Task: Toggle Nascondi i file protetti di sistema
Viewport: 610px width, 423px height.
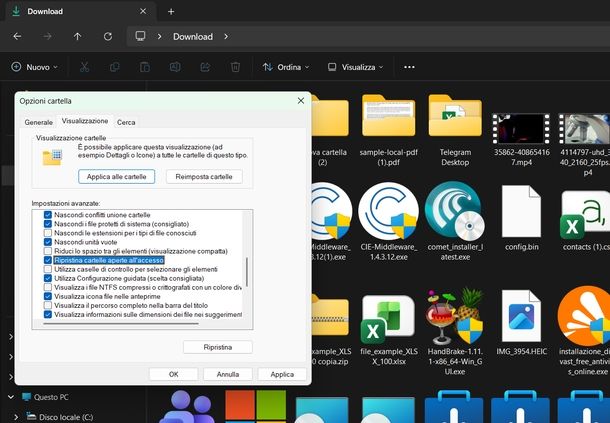Action: (x=48, y=224)
